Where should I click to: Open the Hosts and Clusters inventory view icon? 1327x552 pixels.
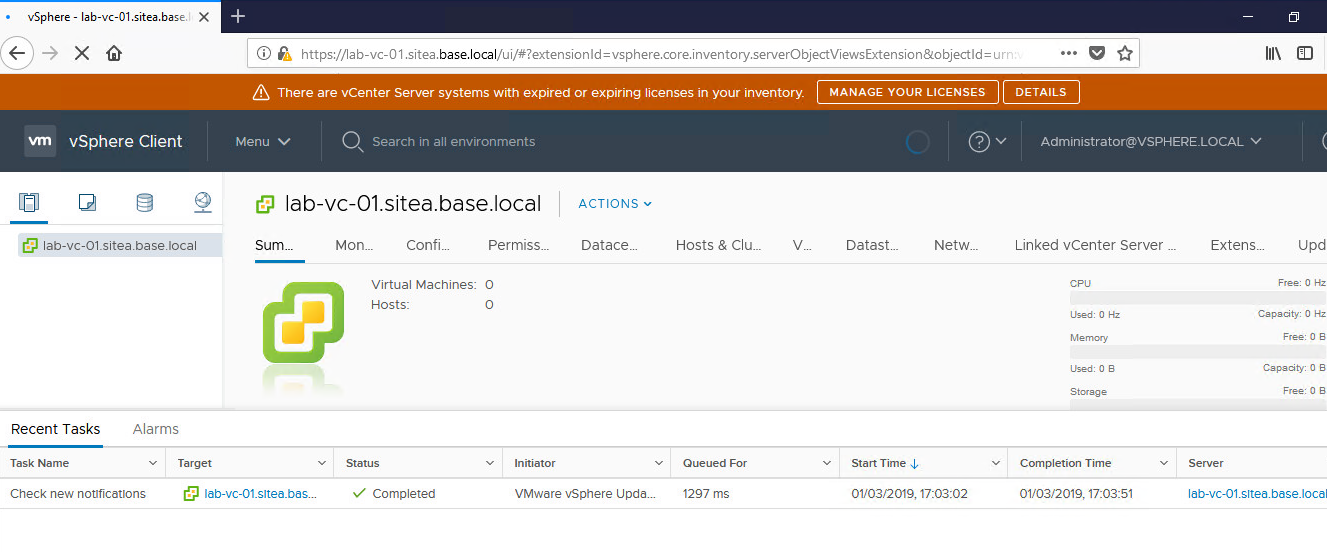click(x=29, y=203)
